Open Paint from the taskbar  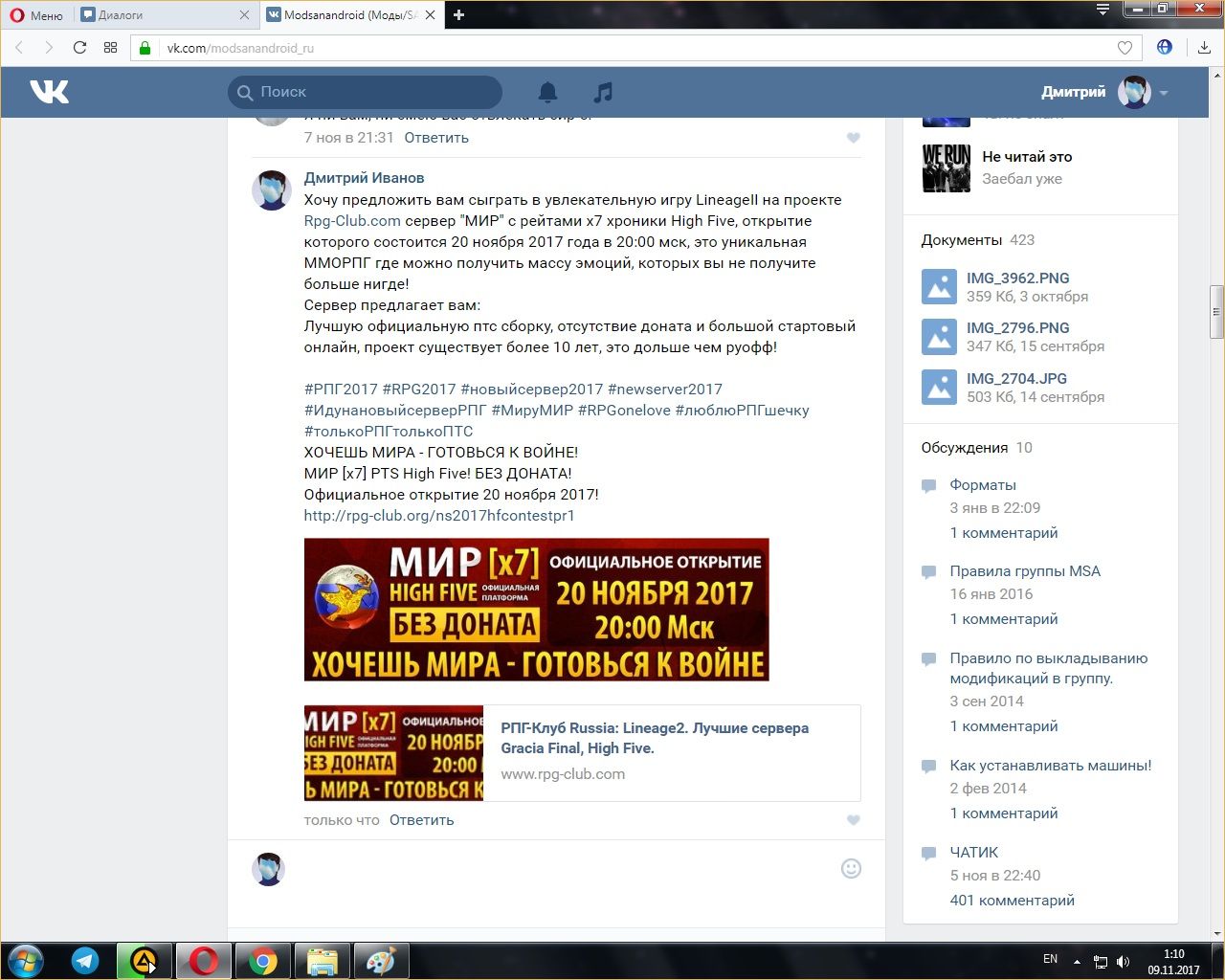click(381, 961)
